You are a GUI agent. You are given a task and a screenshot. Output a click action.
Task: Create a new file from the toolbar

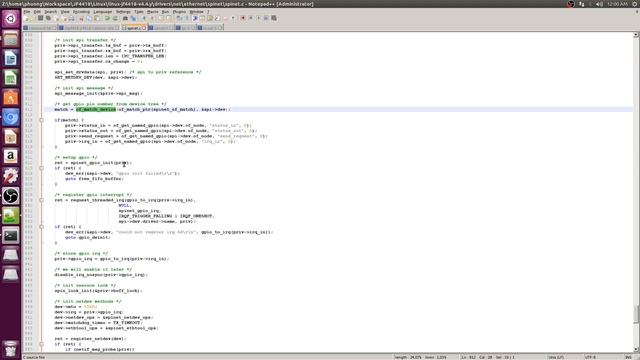coord(26,18)
